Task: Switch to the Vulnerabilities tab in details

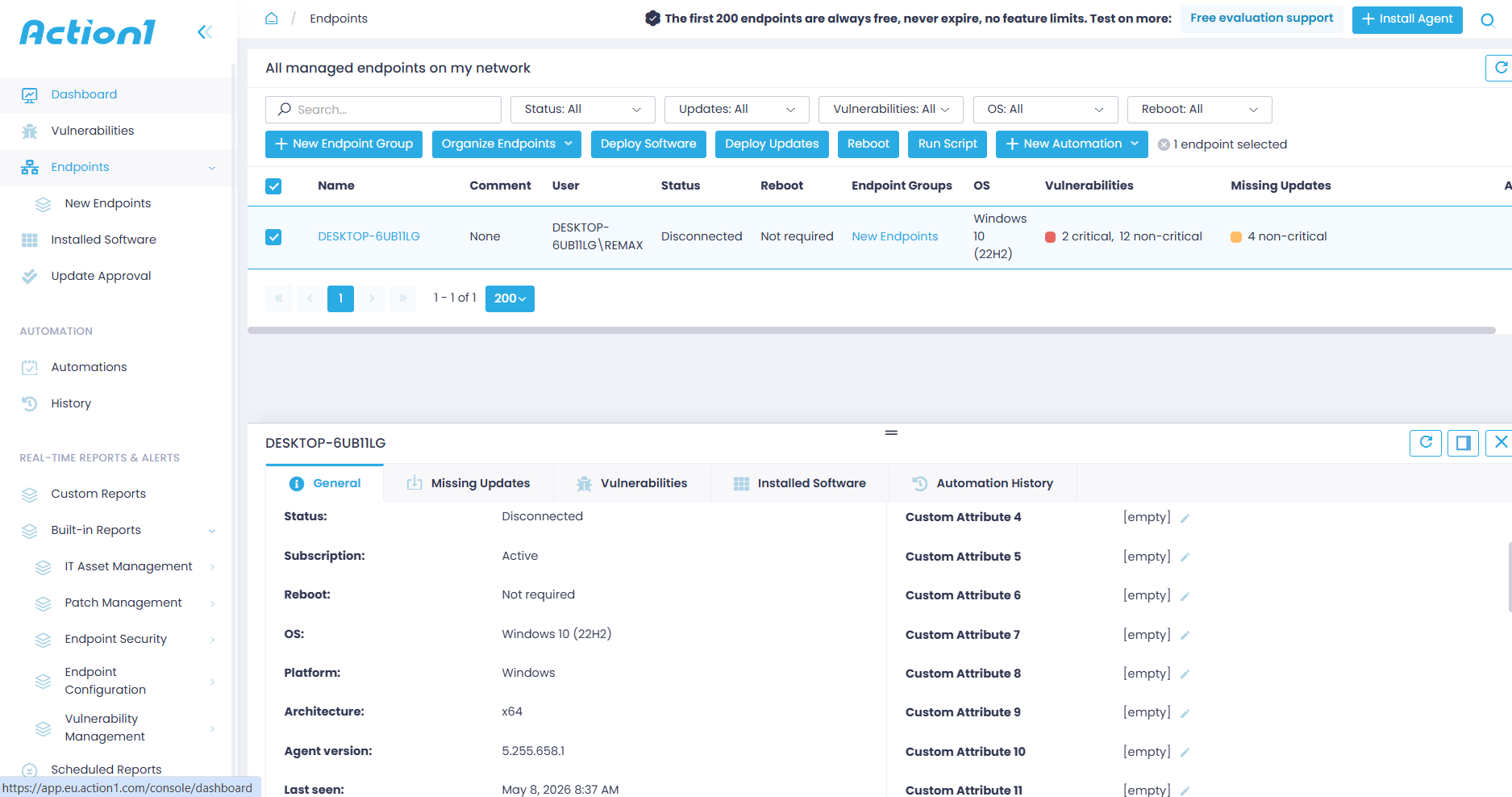Action: tap(632, 483)
